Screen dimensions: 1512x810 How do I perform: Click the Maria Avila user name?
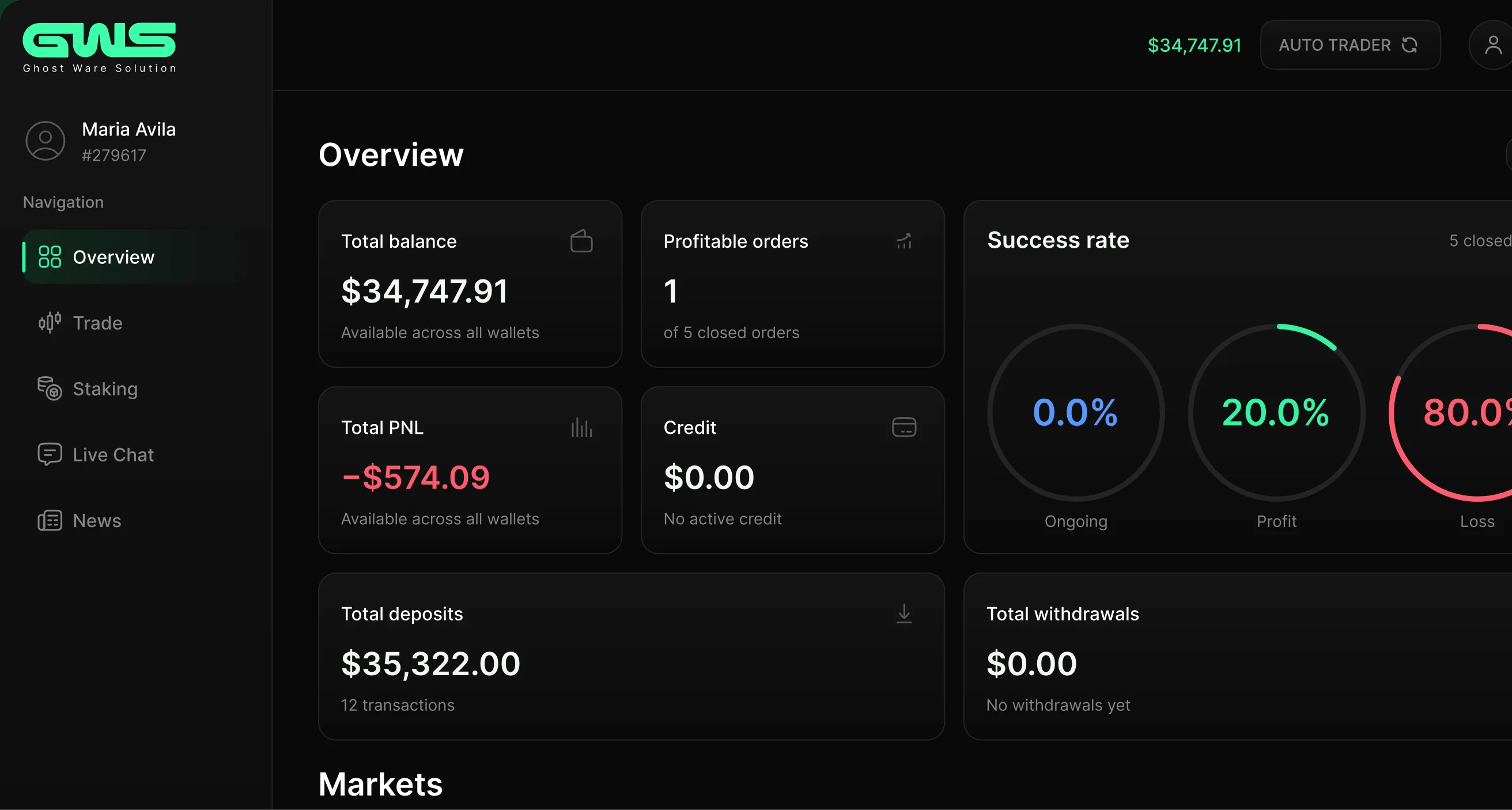128,129
